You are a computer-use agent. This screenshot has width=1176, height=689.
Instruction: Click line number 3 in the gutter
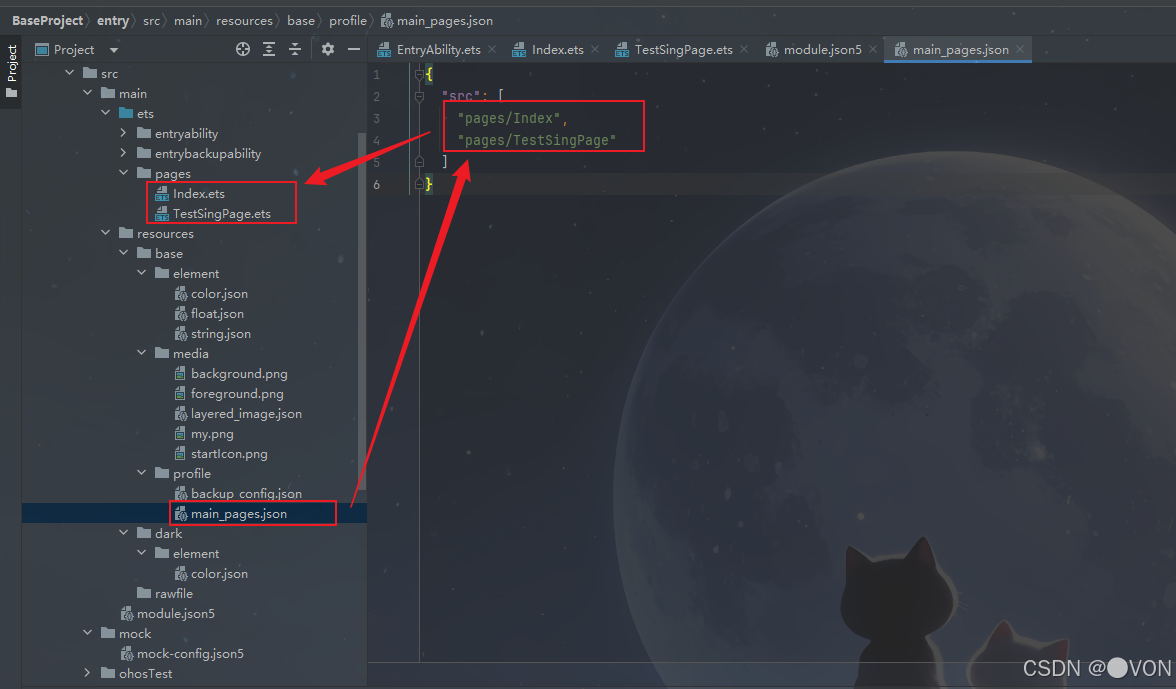pos(376,118)
